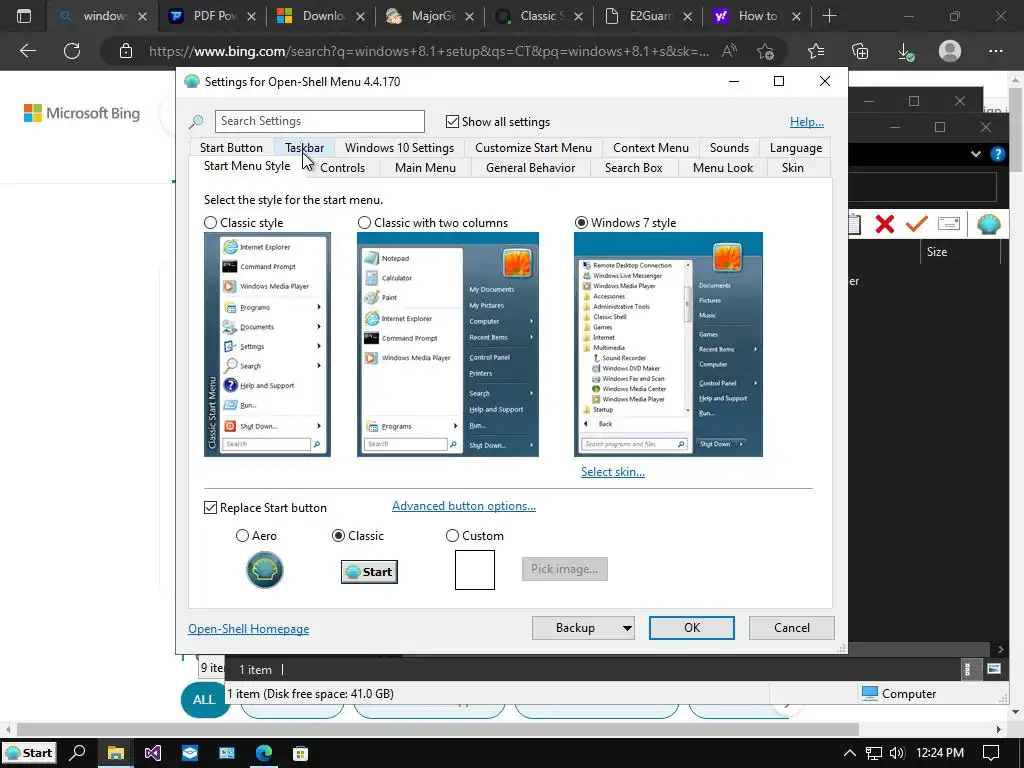Select Classic with two columns option
The height and width of the screenshot is (768, 1024).
coord(364,223)
